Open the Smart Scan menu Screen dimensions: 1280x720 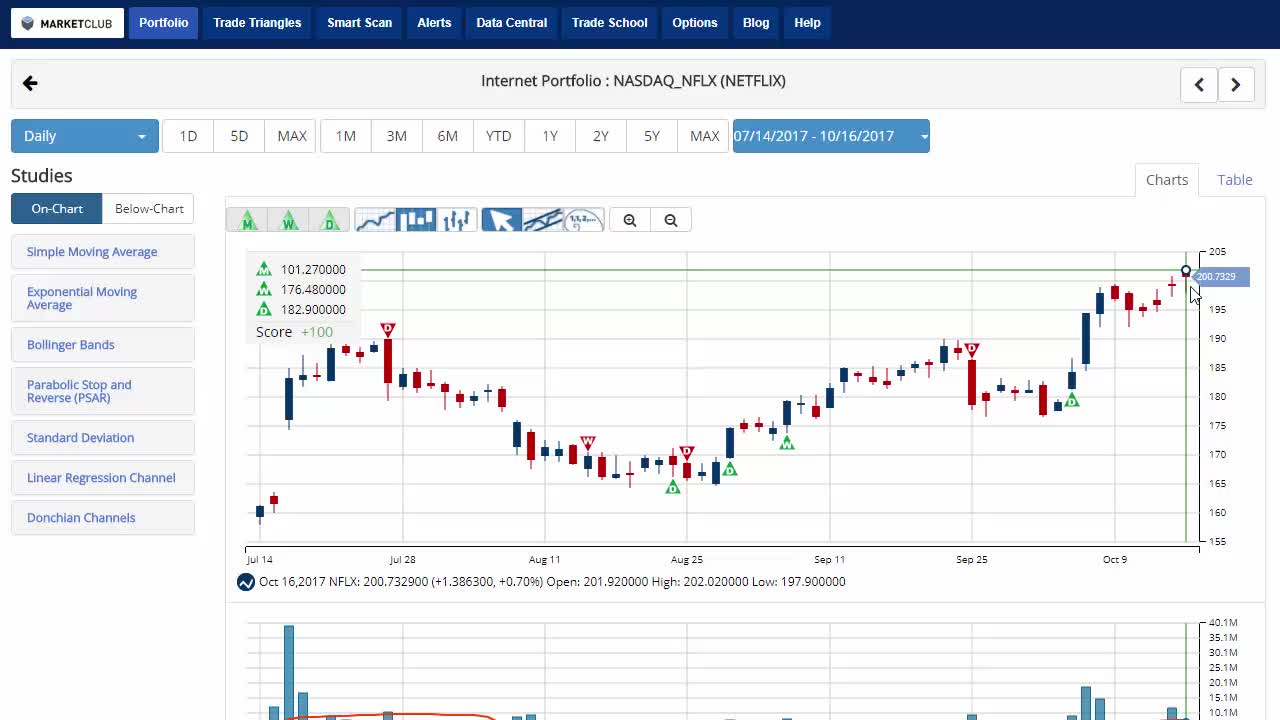pyautogui.click(x=360, y=23)
